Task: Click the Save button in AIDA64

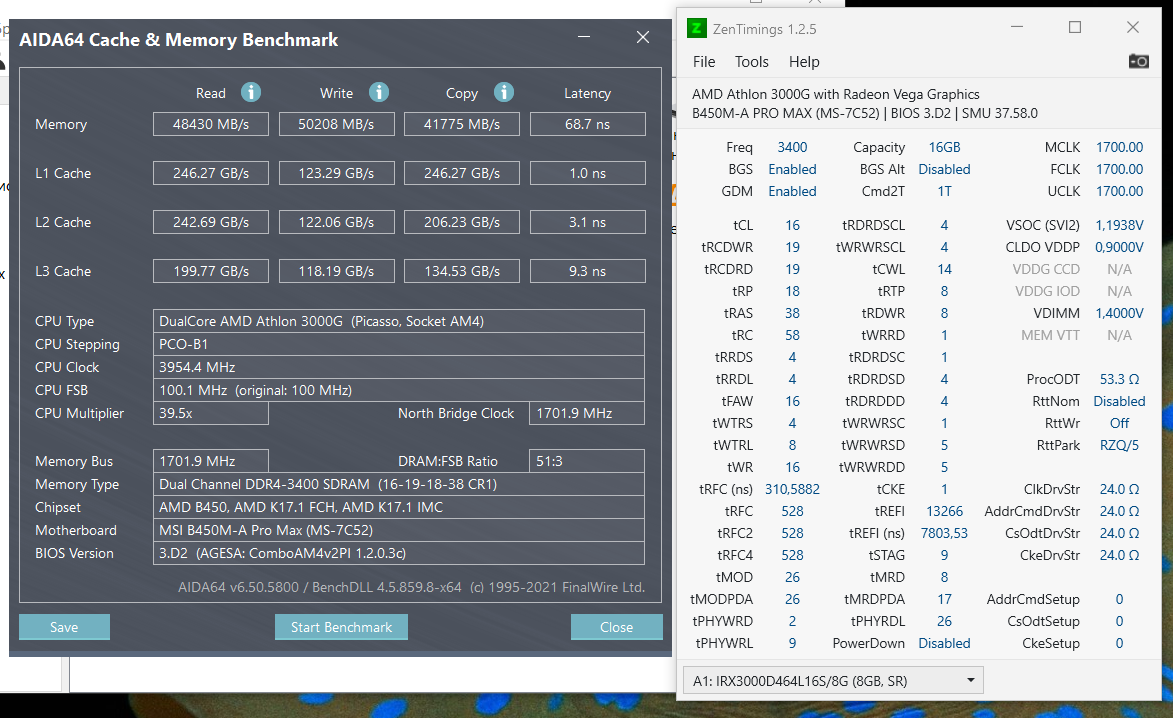Action: (64, 627)
